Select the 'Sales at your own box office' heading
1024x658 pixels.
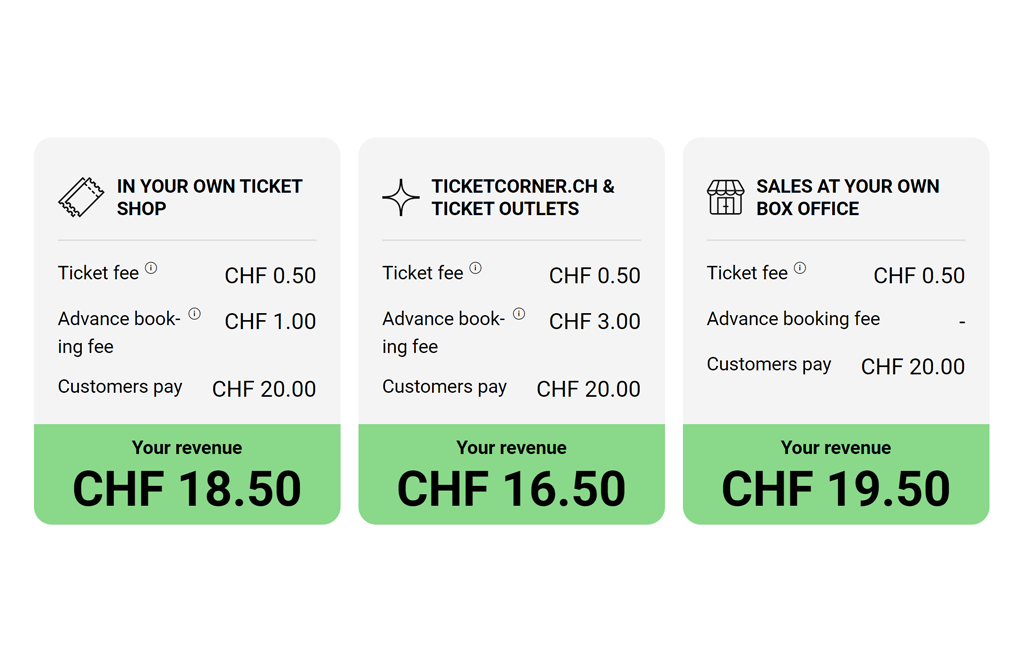(x=848, y=197)
